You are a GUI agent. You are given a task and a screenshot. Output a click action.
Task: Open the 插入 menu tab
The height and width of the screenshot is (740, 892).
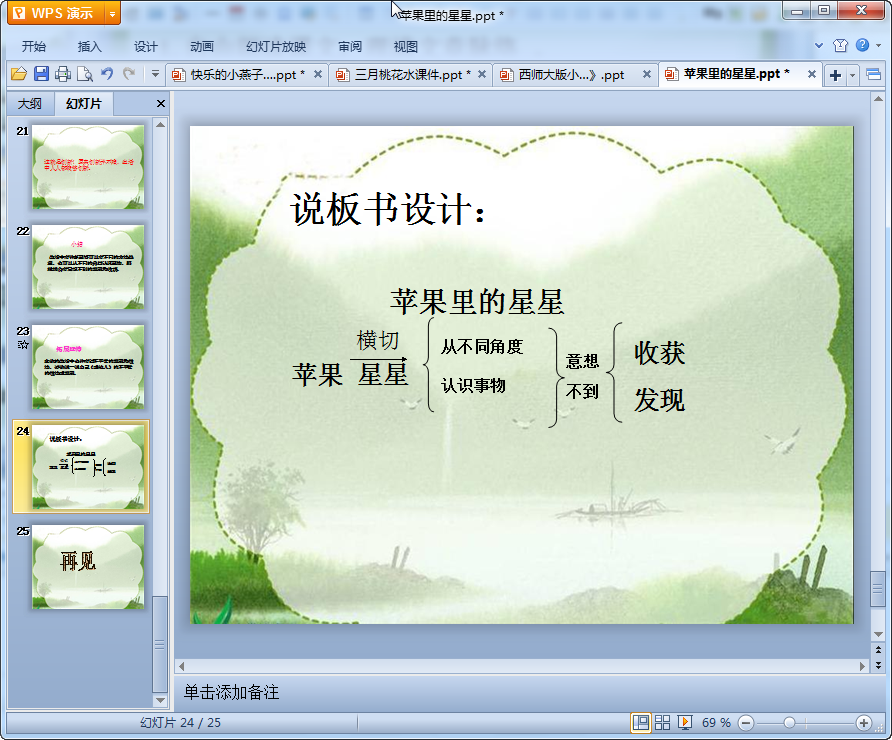coord(89,47)
